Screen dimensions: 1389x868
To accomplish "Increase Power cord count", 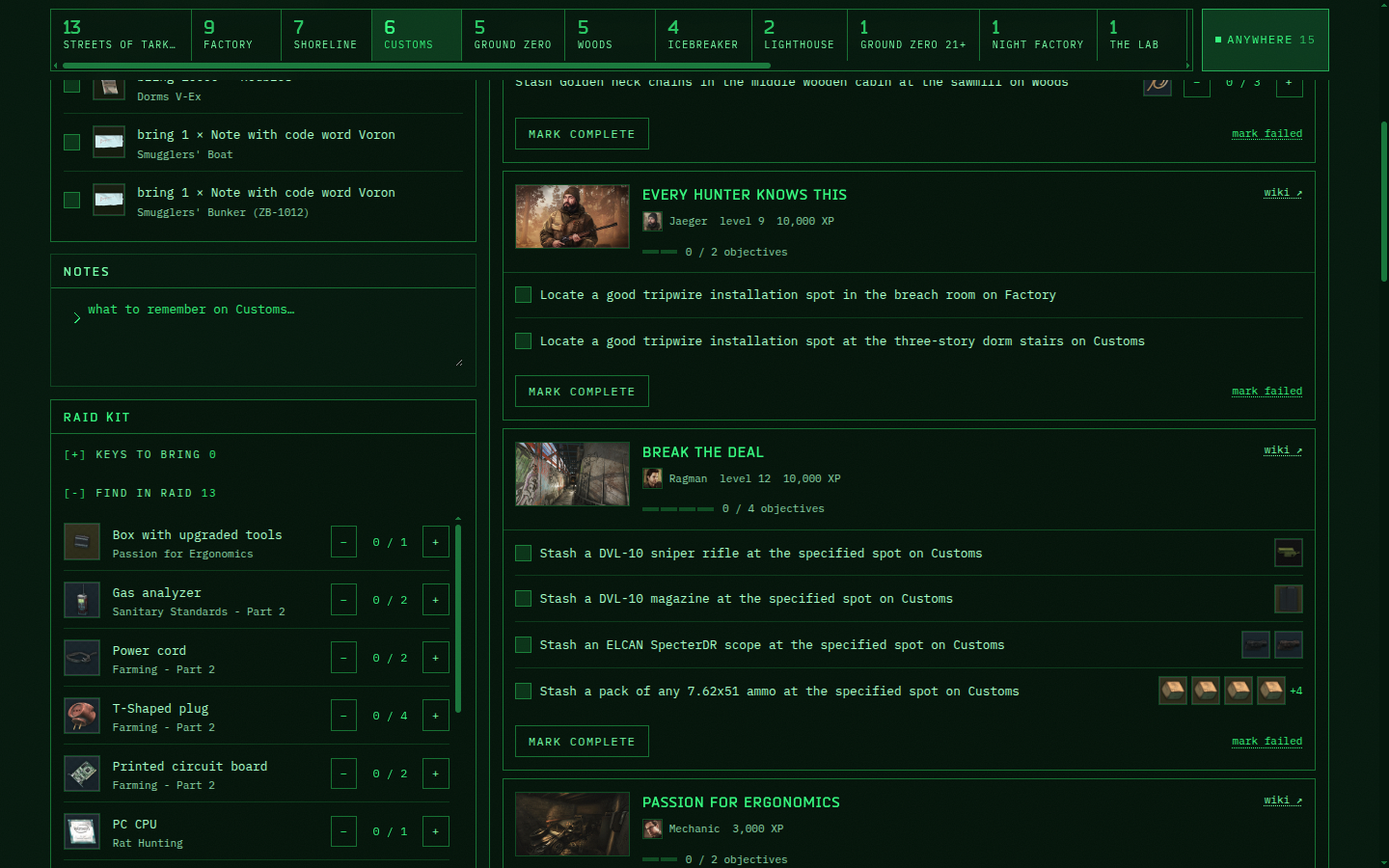I will point(436,658).
